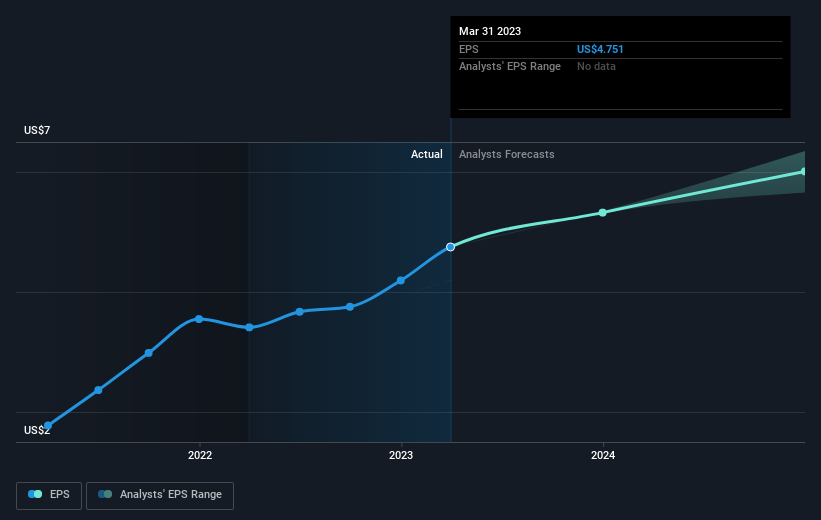Click the last forecast point at chart's right edge
821x520 pixels.
click(803, 171)
